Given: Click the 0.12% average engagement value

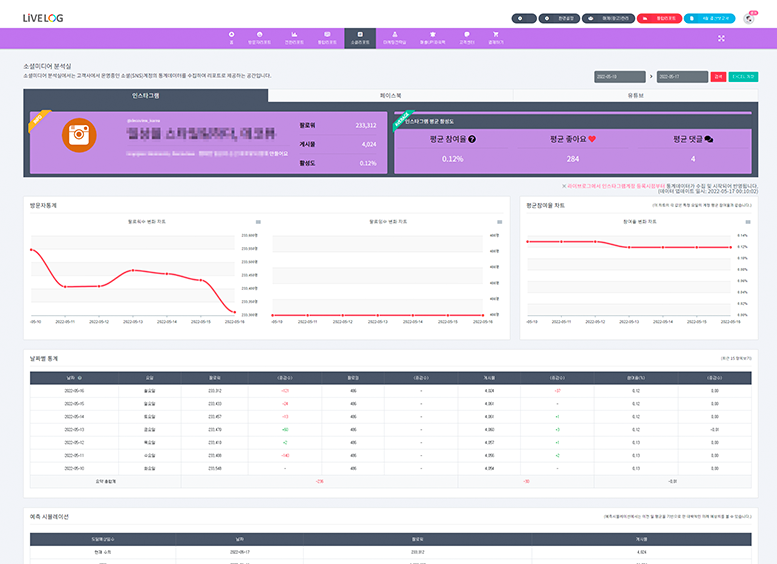Looking at the screenshot, I should point(452,159).
